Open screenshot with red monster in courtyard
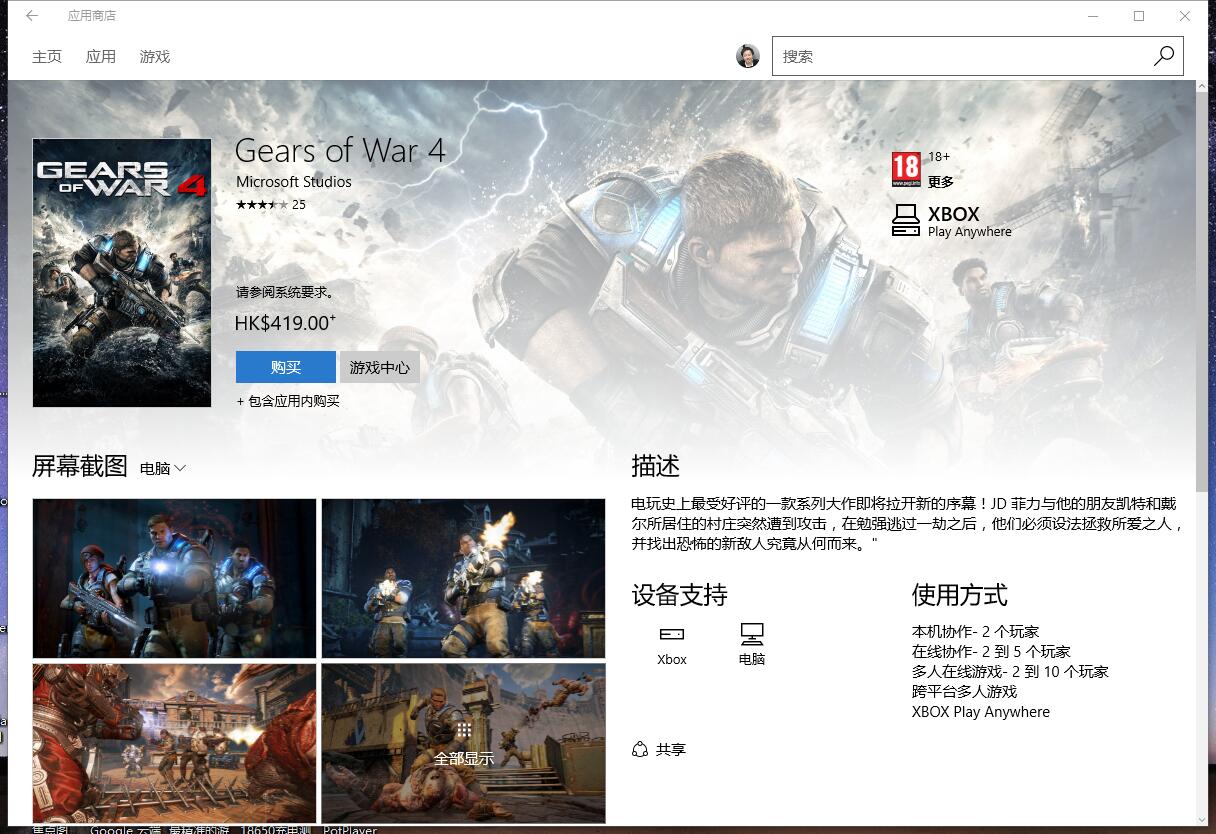Viewport: 1216px width, 834px height. [x=174, y=743]
